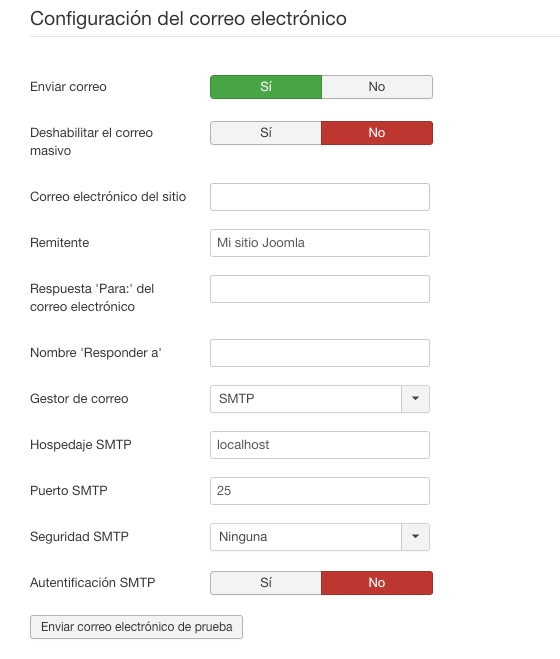Click the Configuración del correo electrónico heading
Viewport: 560px width, 659px height.
[x=188, y=19]
